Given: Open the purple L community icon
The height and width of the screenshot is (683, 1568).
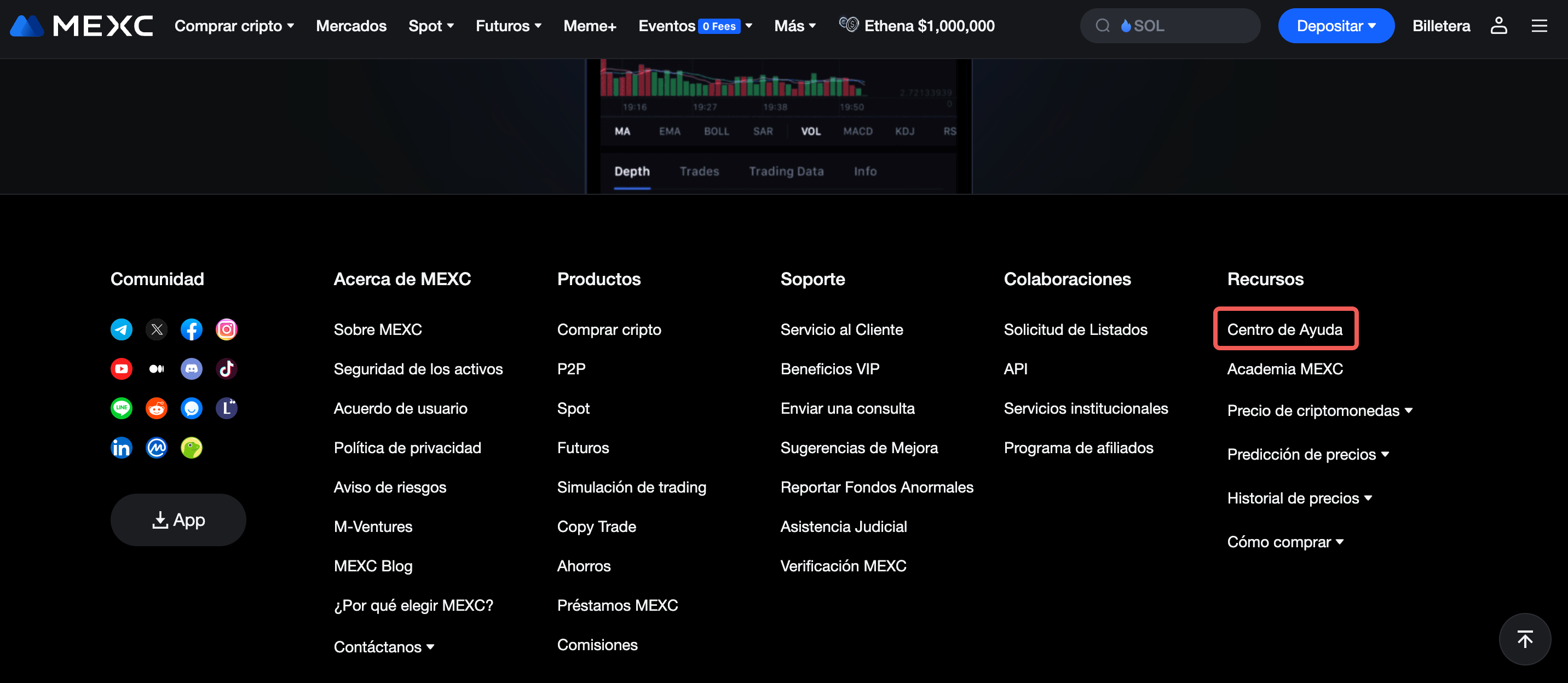Looking at the screenshot, I should tap(227, 408).
